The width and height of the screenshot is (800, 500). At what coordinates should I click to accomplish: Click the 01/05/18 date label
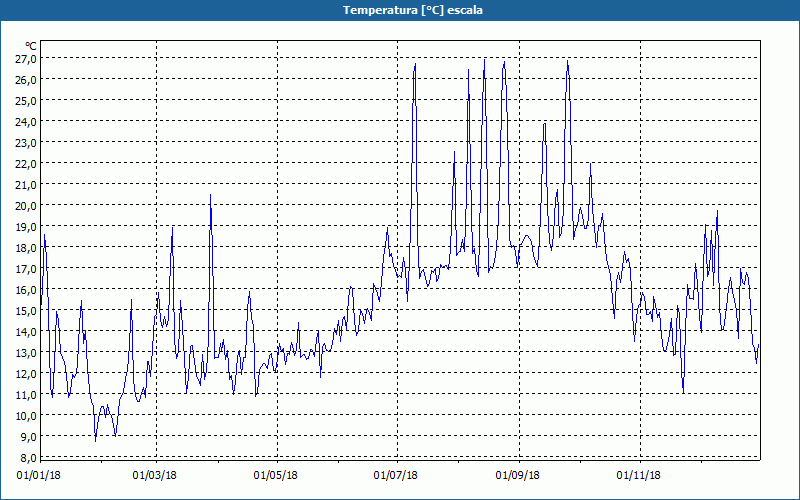[x=276, y=476]
